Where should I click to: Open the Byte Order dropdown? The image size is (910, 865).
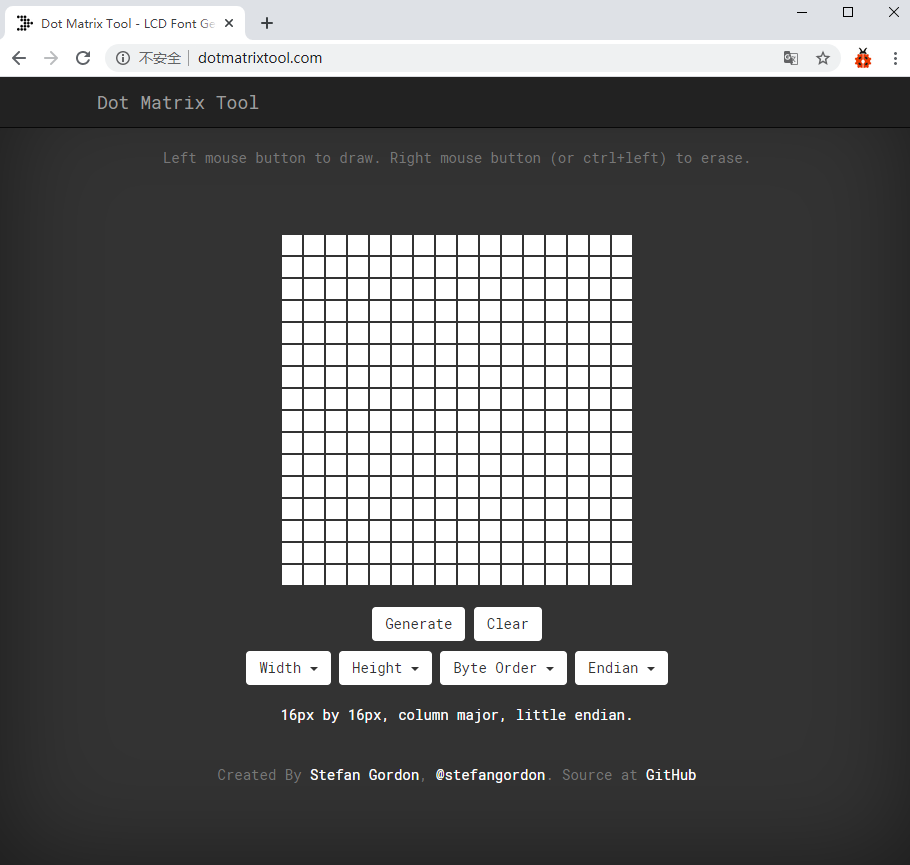503,668
